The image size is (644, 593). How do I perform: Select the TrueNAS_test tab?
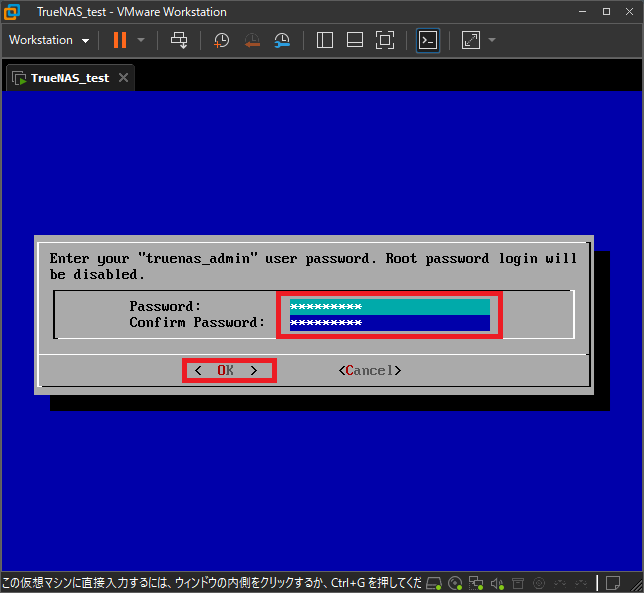coord(70,78)
